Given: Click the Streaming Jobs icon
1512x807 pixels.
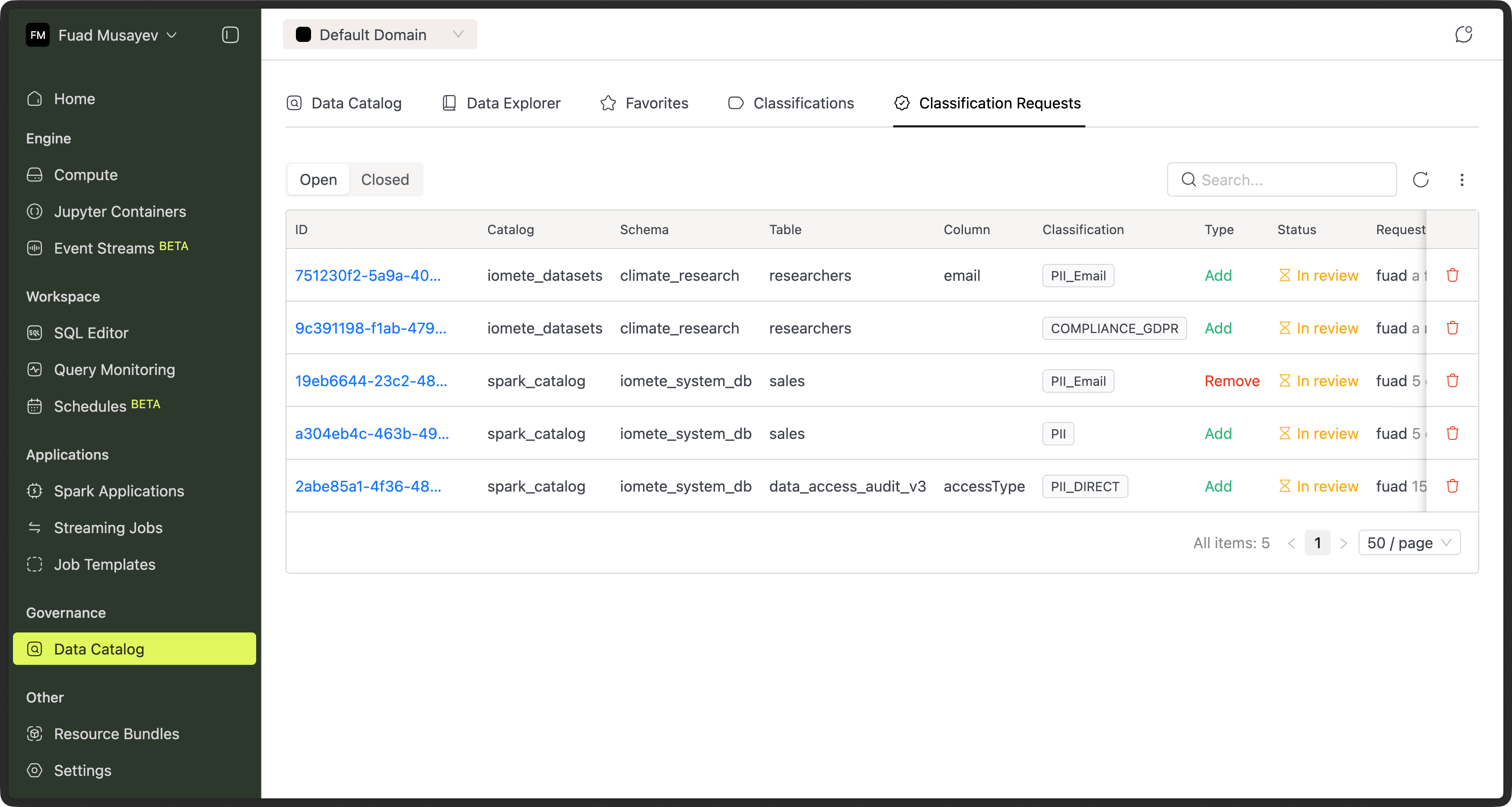Looking at the screenshot, I should pyautogui.click(x=35, y=527).
